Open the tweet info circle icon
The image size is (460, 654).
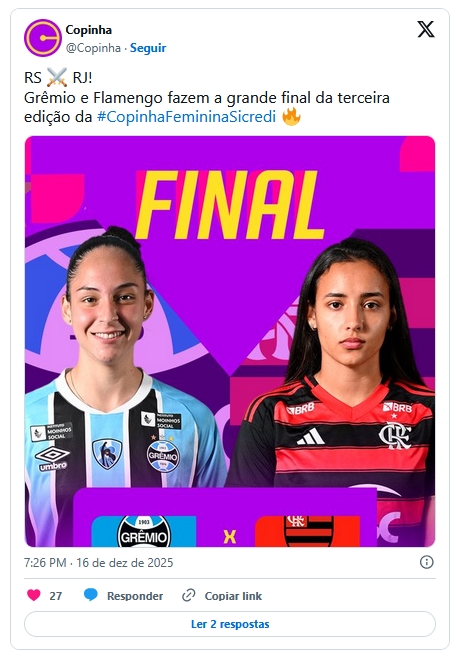coord(426,562)
